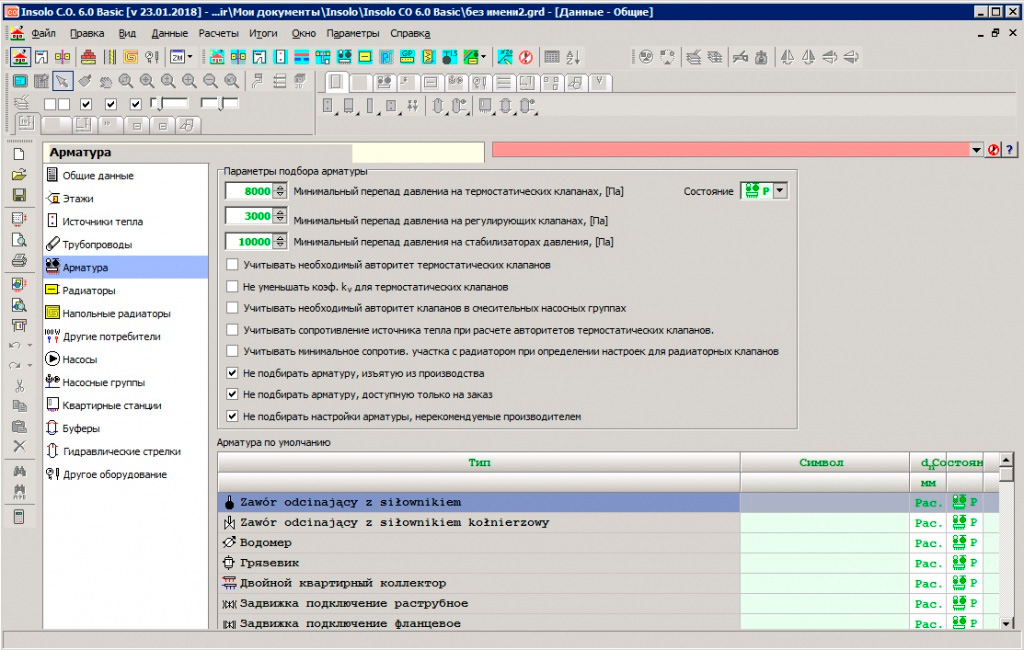
Task: Click regulating valves pressure 3000 stepper
Action: pos(280,216)
